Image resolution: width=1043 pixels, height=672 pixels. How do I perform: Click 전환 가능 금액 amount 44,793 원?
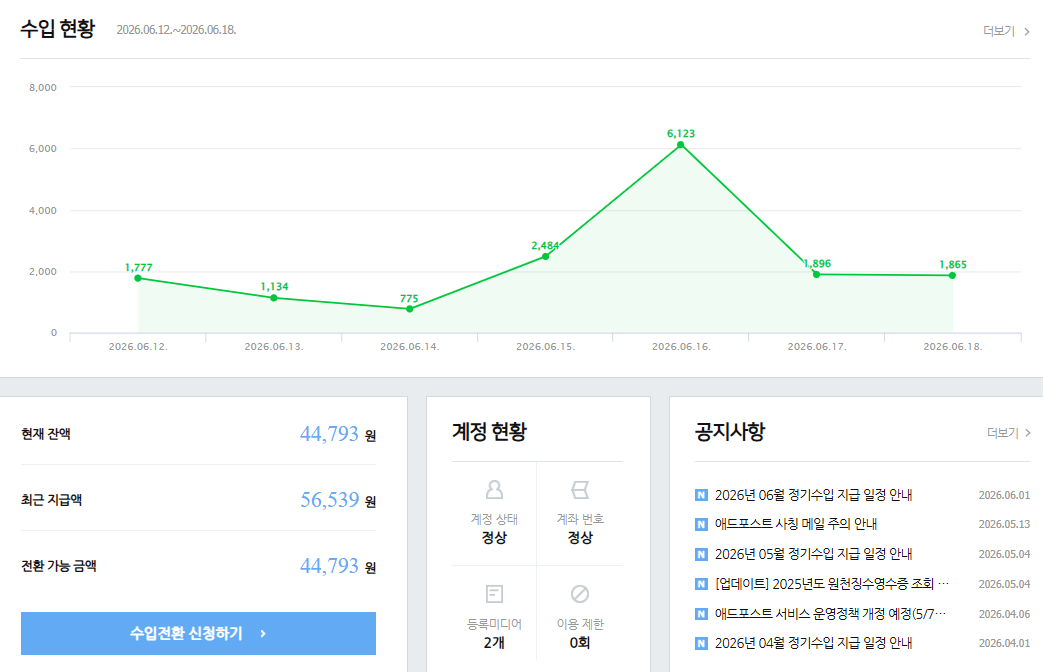(x=338, y=566)
